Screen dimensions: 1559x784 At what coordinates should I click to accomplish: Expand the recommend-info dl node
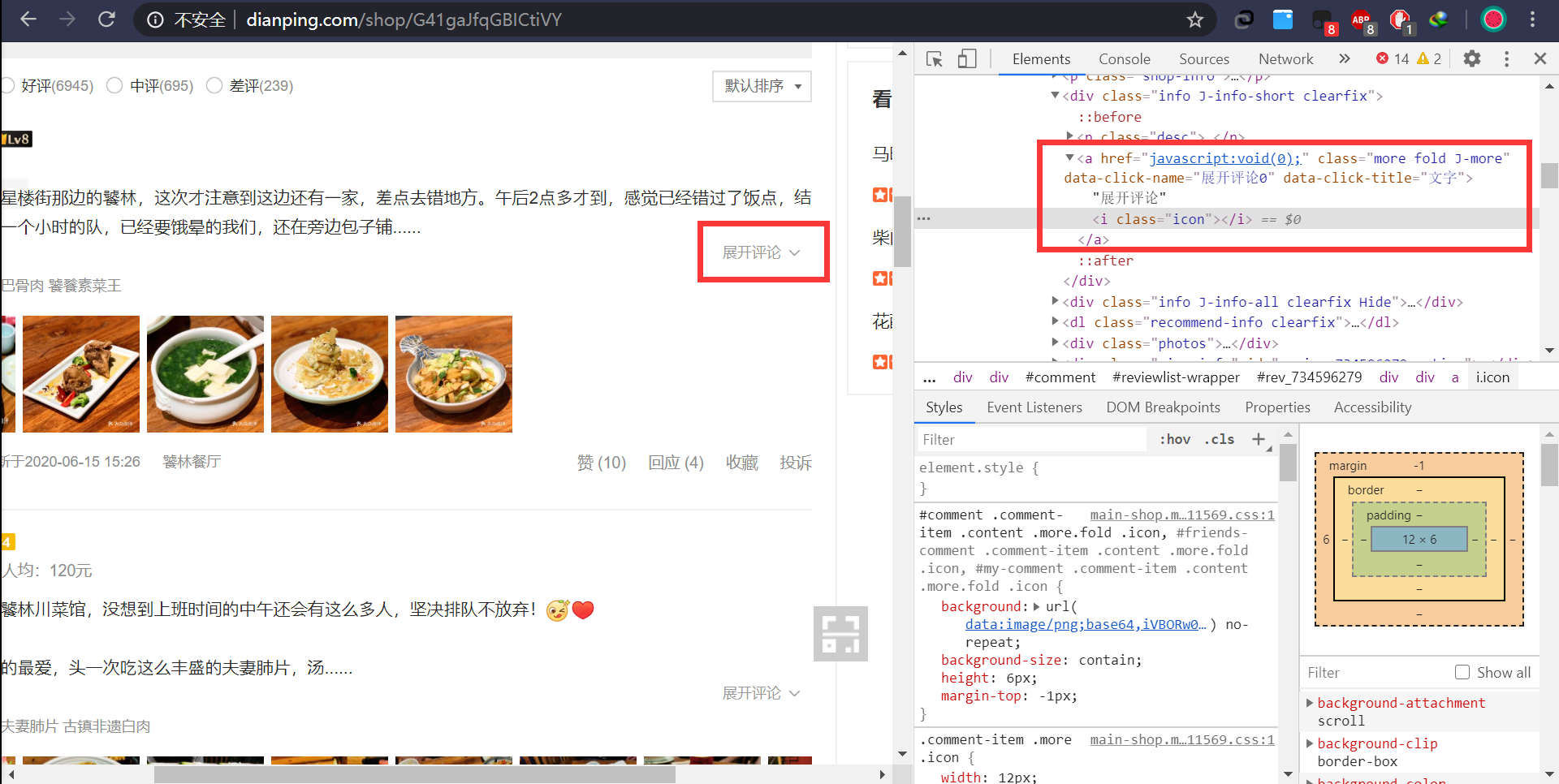pyautogui.click(x=1056, y=321)
